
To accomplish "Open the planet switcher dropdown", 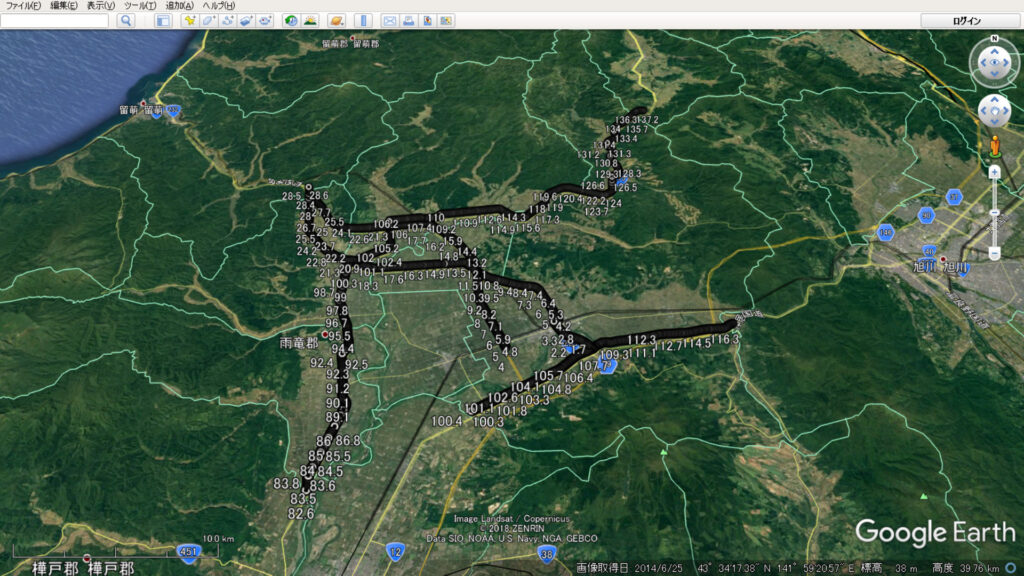I will (336, 21).
